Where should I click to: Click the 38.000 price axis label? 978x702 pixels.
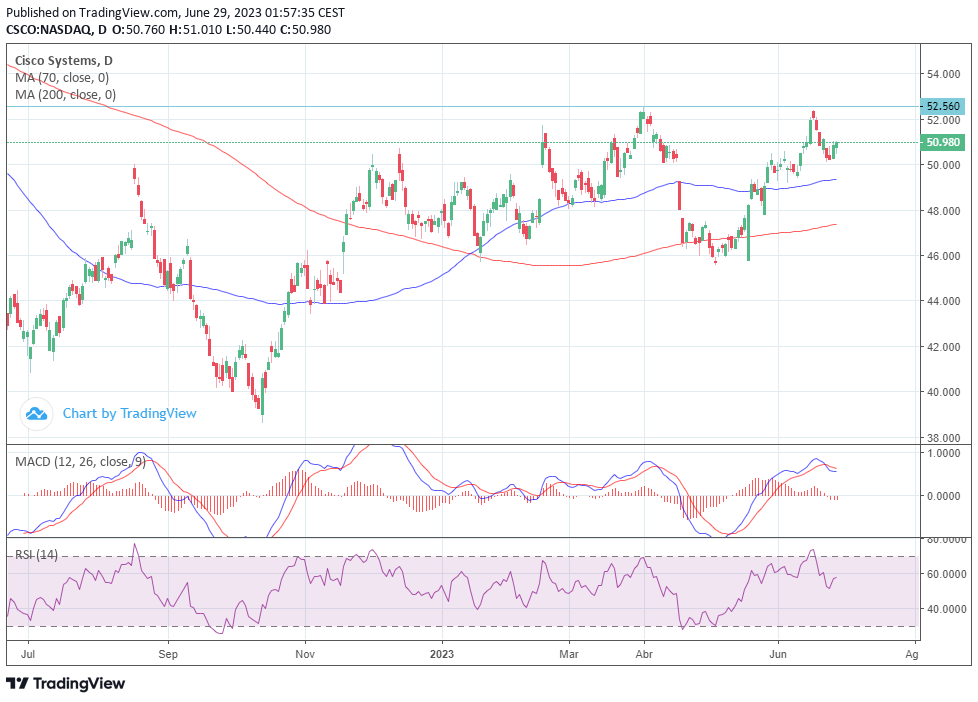coord(943,437)
